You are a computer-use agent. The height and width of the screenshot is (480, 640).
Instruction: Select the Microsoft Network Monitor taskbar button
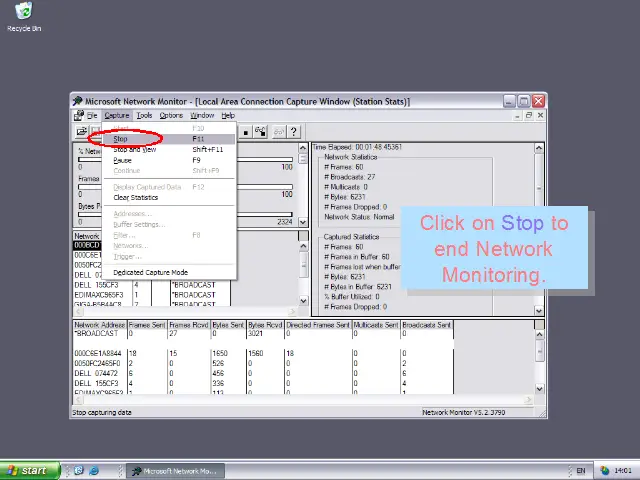tap(176, 471)
